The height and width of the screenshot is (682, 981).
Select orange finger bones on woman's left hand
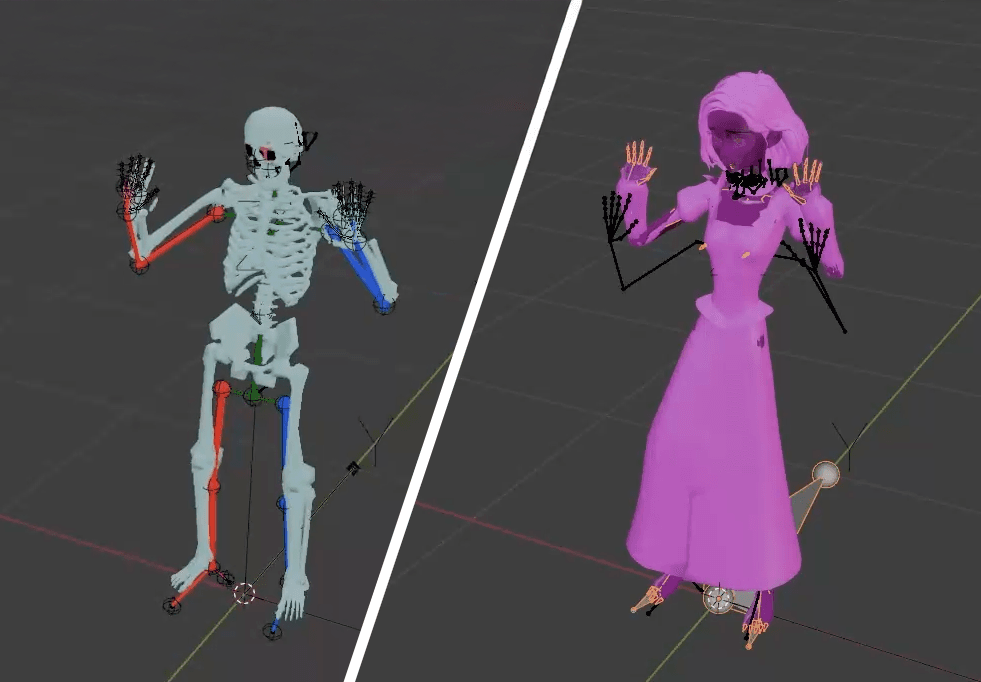[806, 176]
